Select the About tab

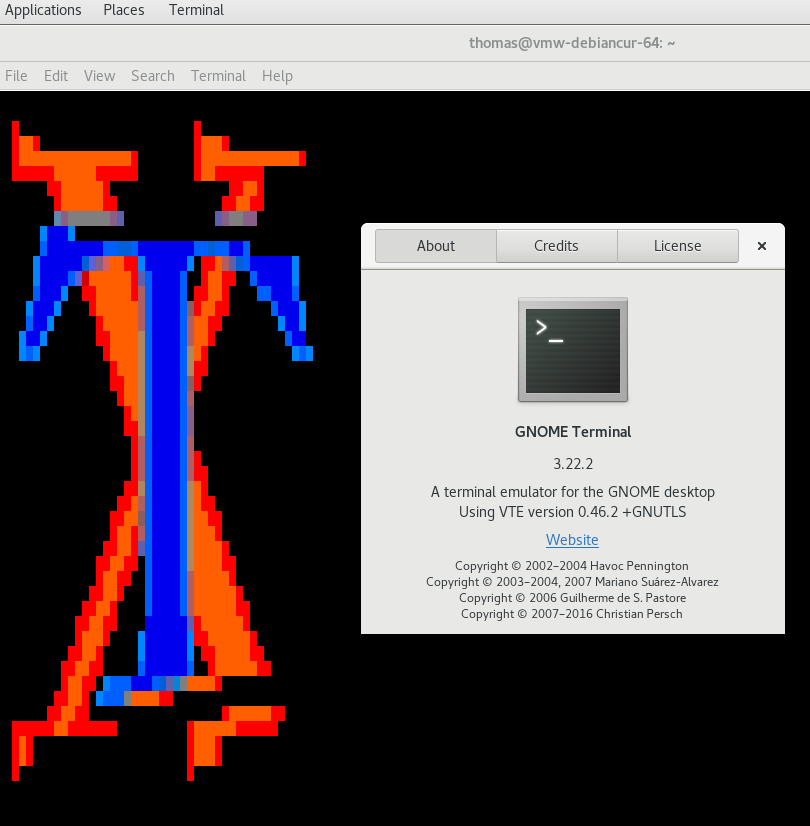[x=436, y=246]
